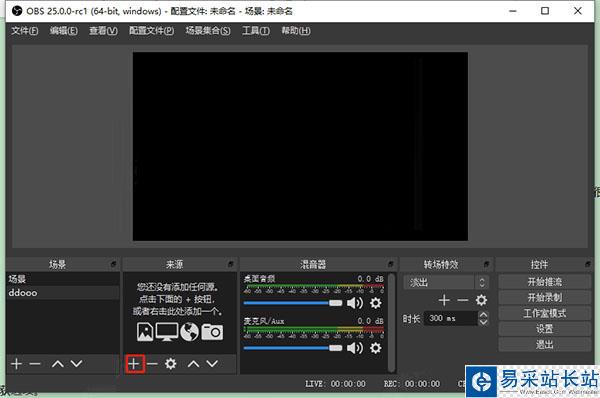Mute the Mic/Aux speaker icon
Viewport: 600px width, 398px height.
(x=355, y=348)
